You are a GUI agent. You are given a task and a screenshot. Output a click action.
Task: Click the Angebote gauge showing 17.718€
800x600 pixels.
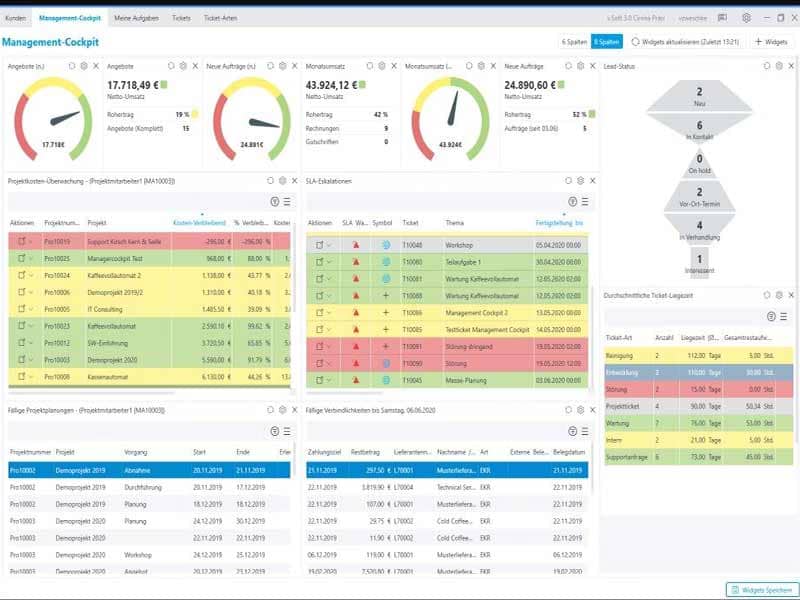[53, 118]
